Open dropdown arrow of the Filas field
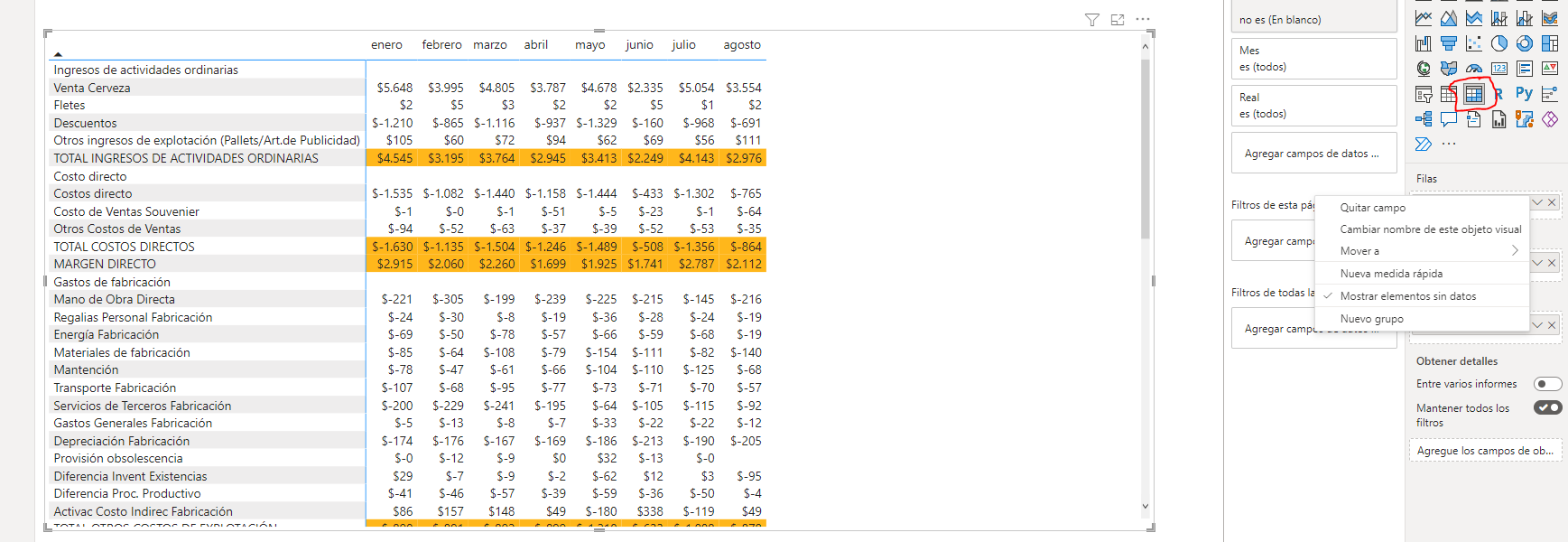The height and width of the screenshot is (542, 1568). (1537, 202)
